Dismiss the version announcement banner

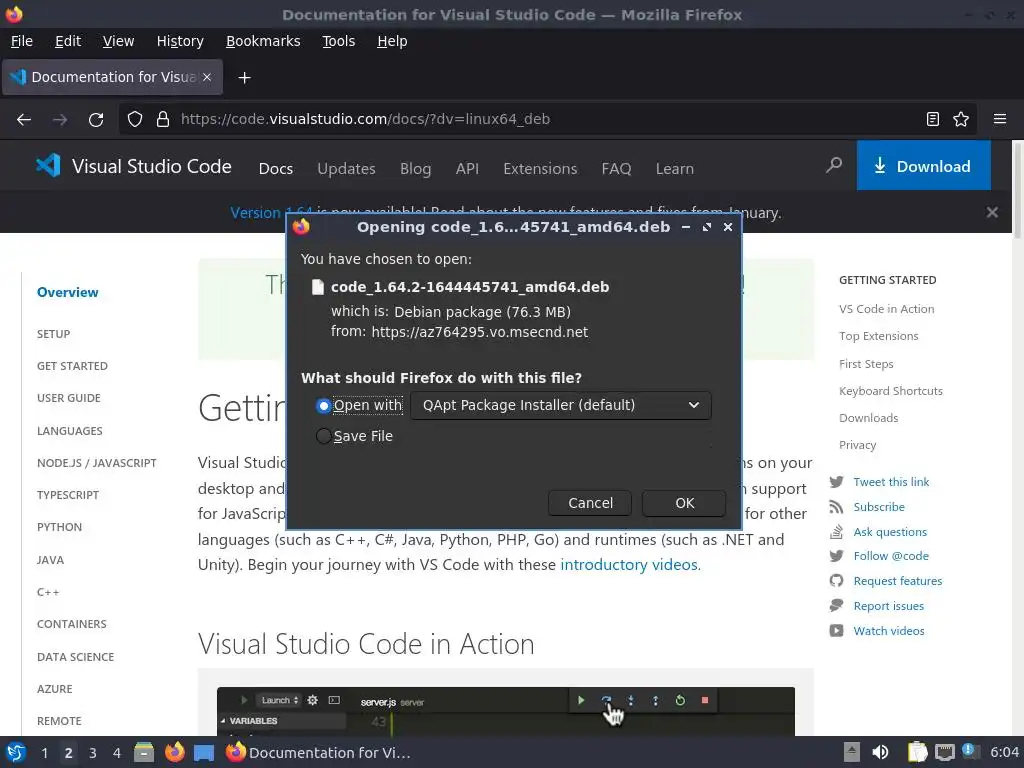pos(992,212)
